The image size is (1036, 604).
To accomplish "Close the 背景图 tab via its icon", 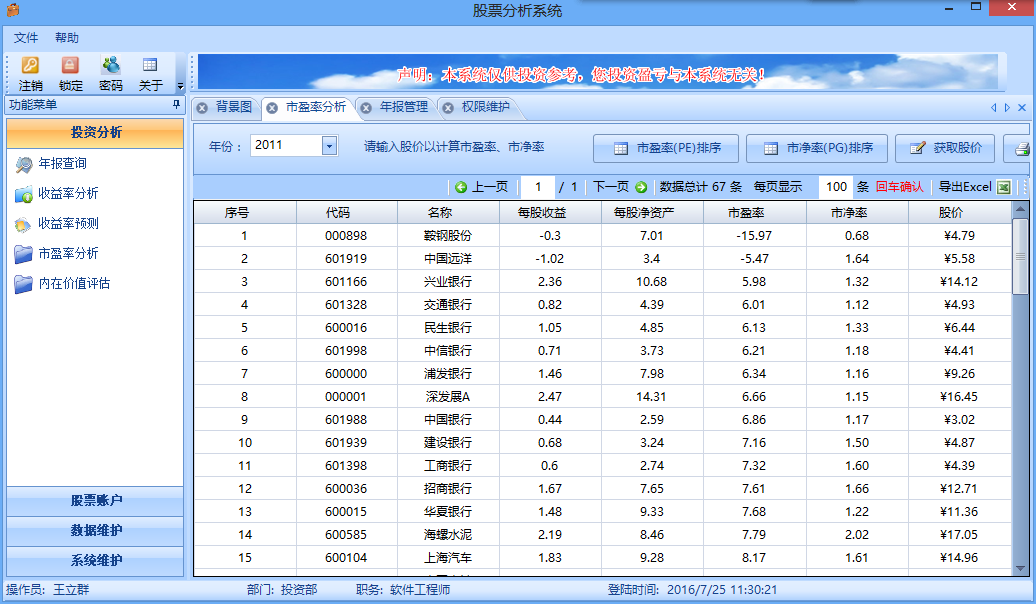I will pyautogui.click(x=203, y=108).
